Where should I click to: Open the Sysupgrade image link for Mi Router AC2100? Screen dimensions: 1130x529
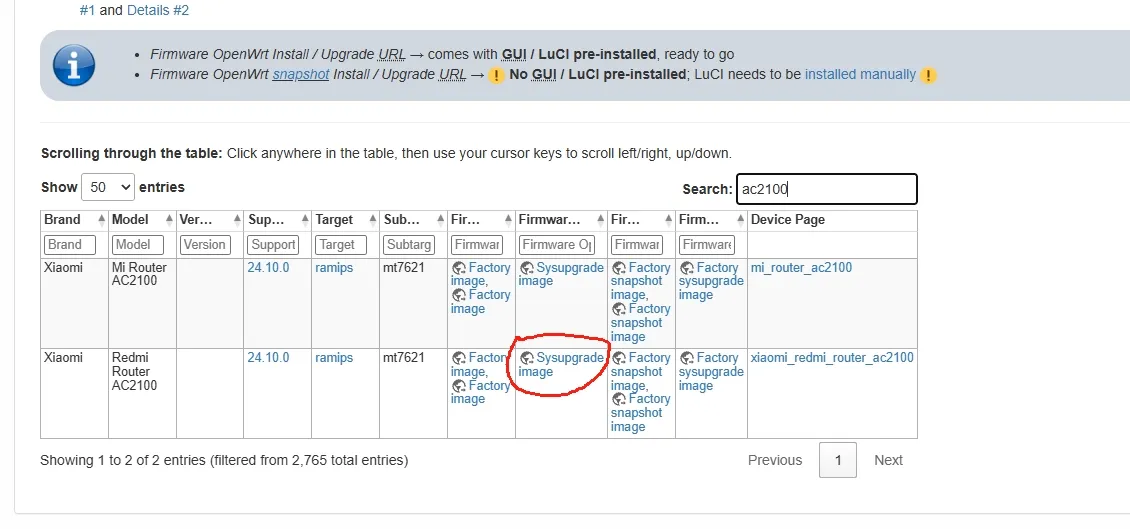pyautogui.click(x=561, y=274)
